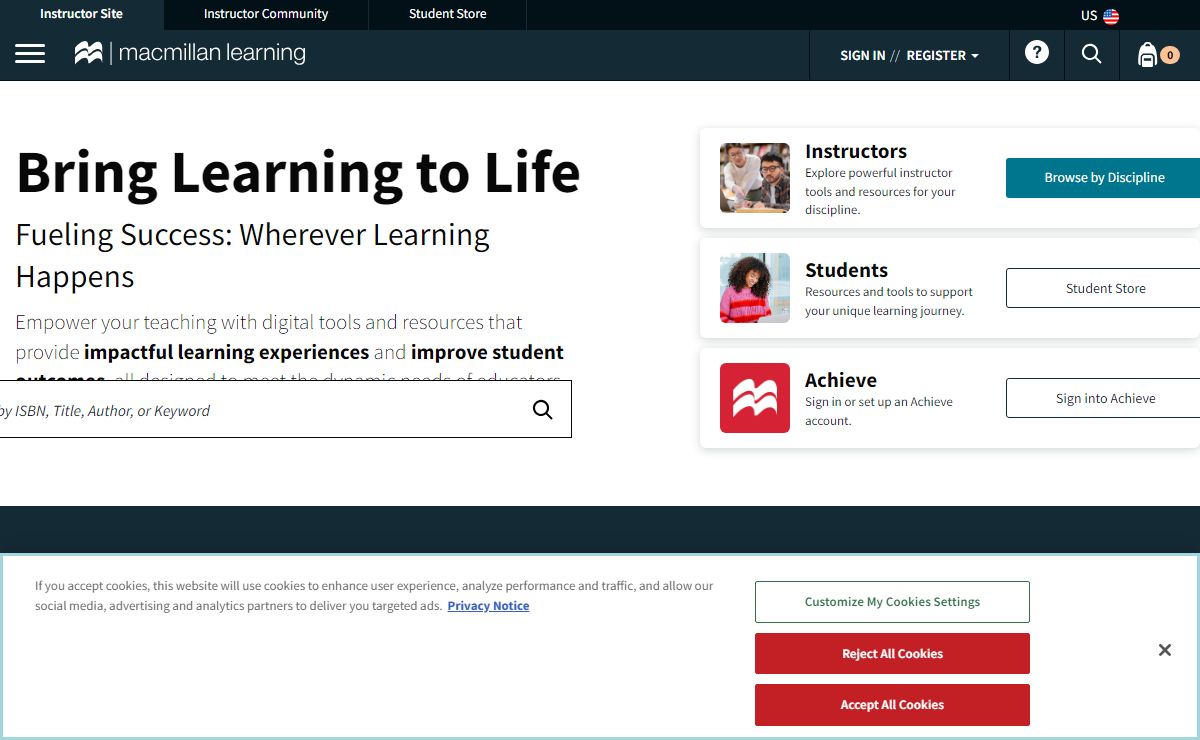Expand the REGISTER dropdown
The width and height of the screenshot is (1200, 740).
click(943, 55)
